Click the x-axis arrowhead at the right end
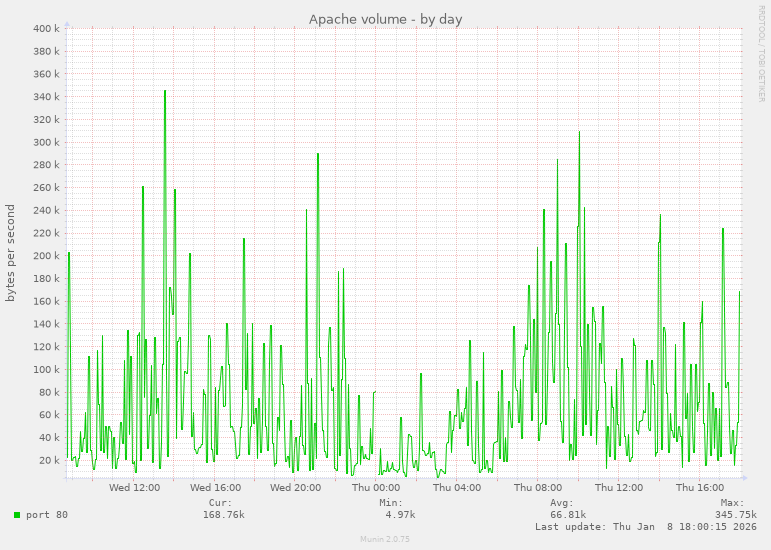Screen dimensions: 771x550 click(x=745, y=477)
